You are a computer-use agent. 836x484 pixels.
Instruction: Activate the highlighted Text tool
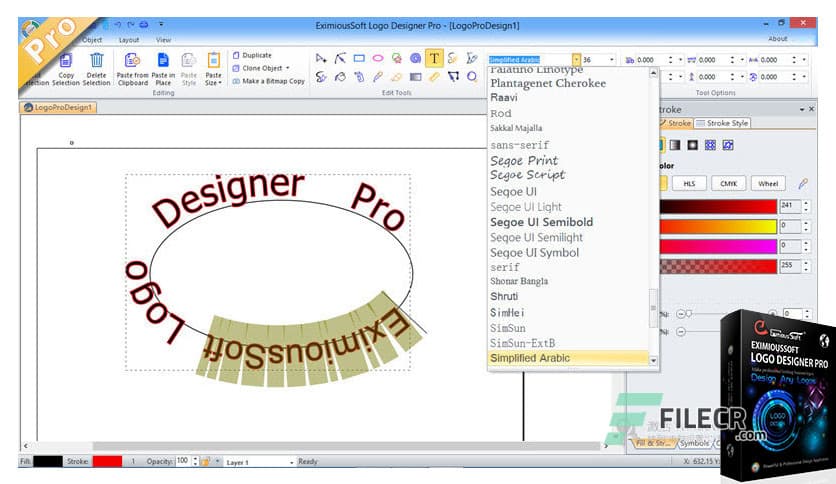coord(434,58)
